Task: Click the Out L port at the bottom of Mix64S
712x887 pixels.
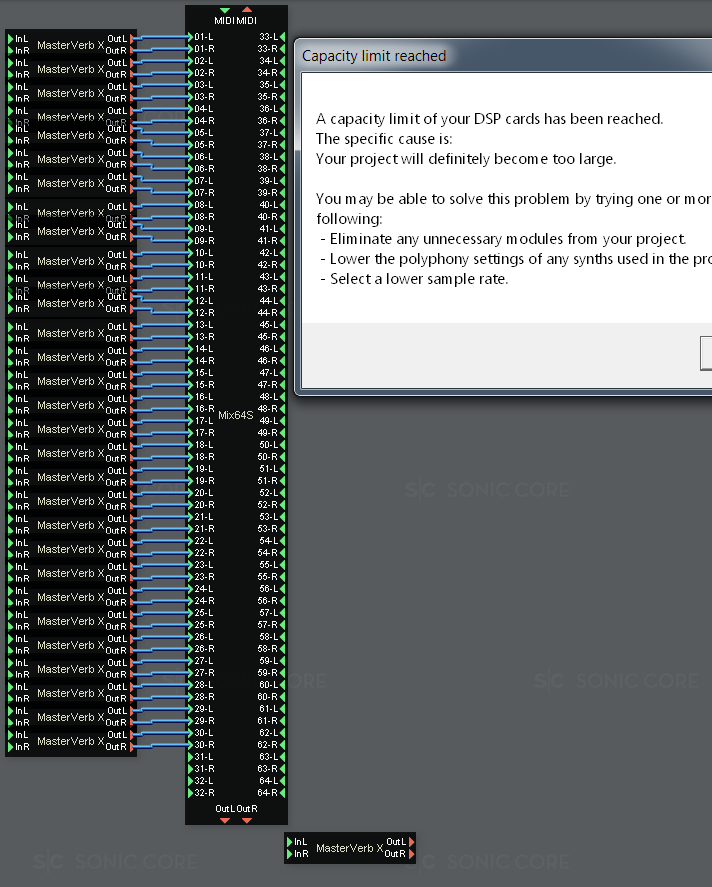Action: [x=225, y=820]
